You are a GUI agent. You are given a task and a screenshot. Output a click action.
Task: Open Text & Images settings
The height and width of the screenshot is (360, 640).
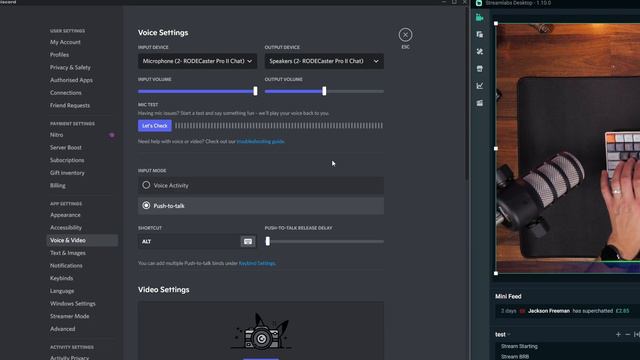(x=68, y=253)
